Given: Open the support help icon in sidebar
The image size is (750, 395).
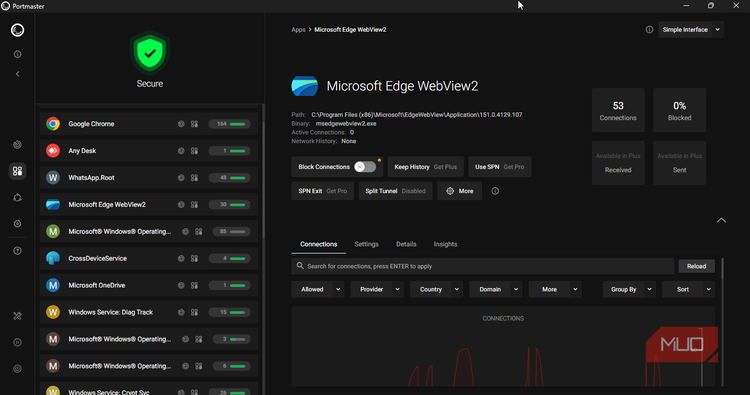Looking at the screenshot, I should point(18,251).
